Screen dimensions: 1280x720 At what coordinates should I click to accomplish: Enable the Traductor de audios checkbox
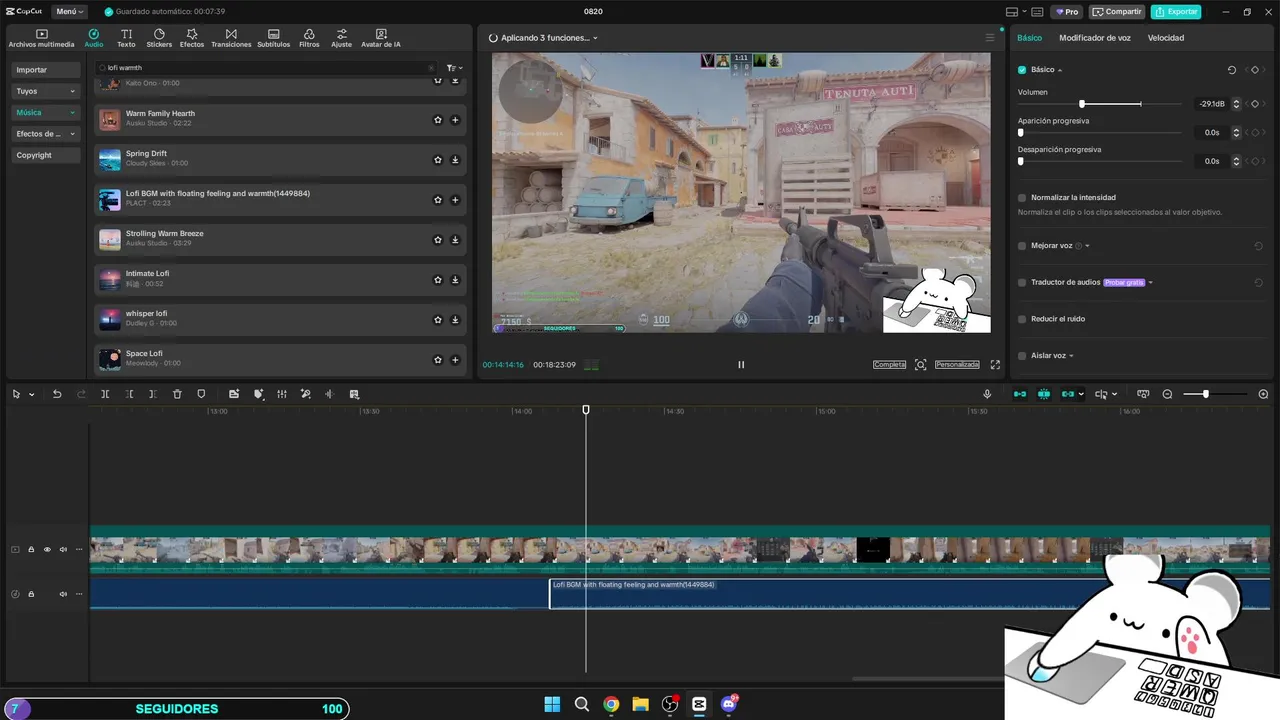[x=1022, y=283]
